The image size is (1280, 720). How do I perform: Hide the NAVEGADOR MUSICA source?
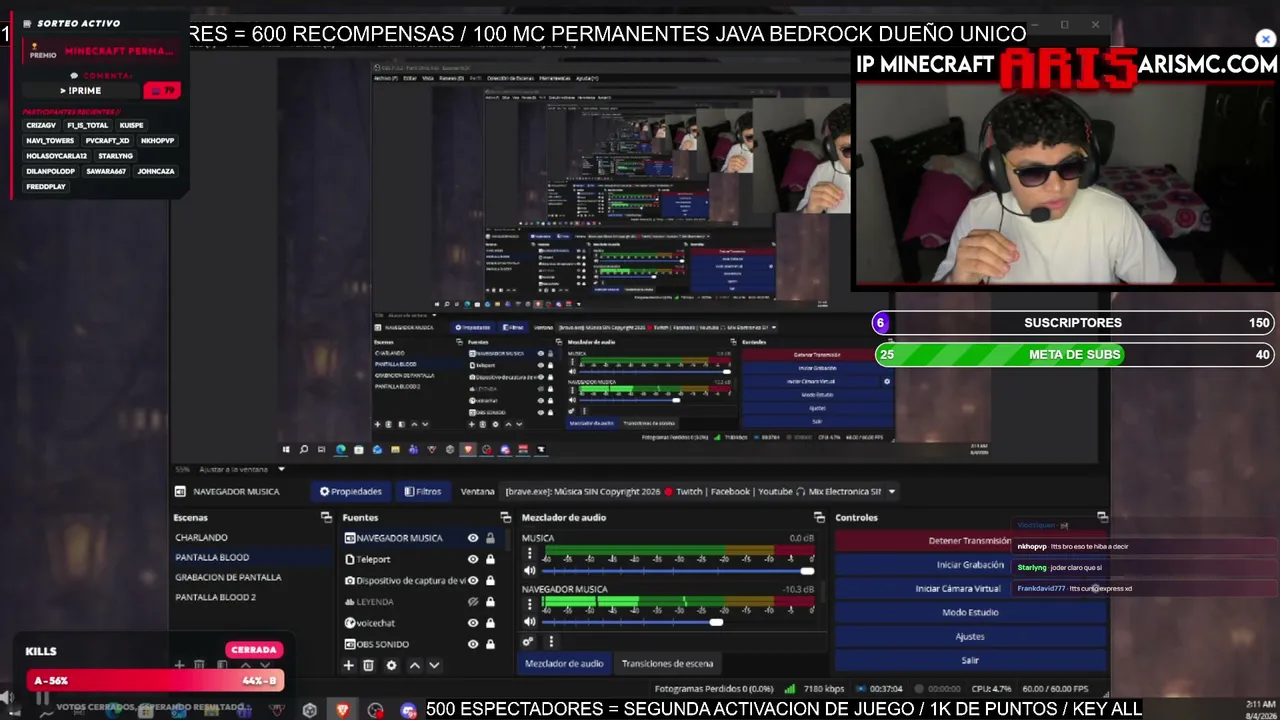pyautogui.click(x=473, y=538)
